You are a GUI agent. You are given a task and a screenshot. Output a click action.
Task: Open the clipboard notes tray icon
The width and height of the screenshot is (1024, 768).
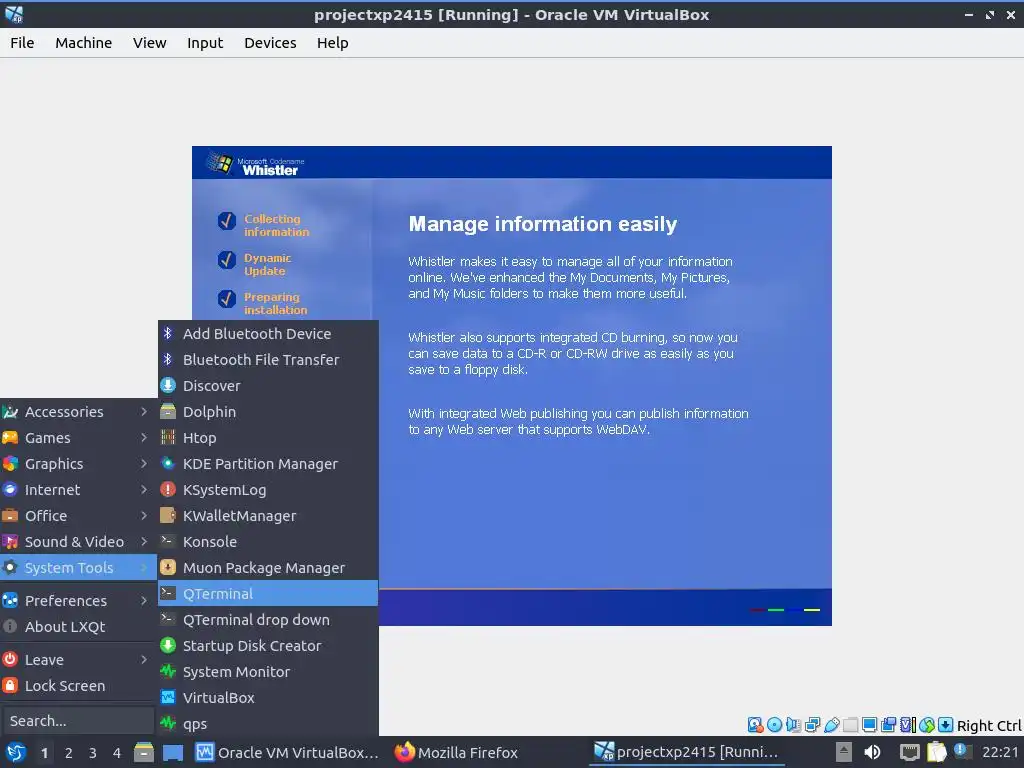936,752
